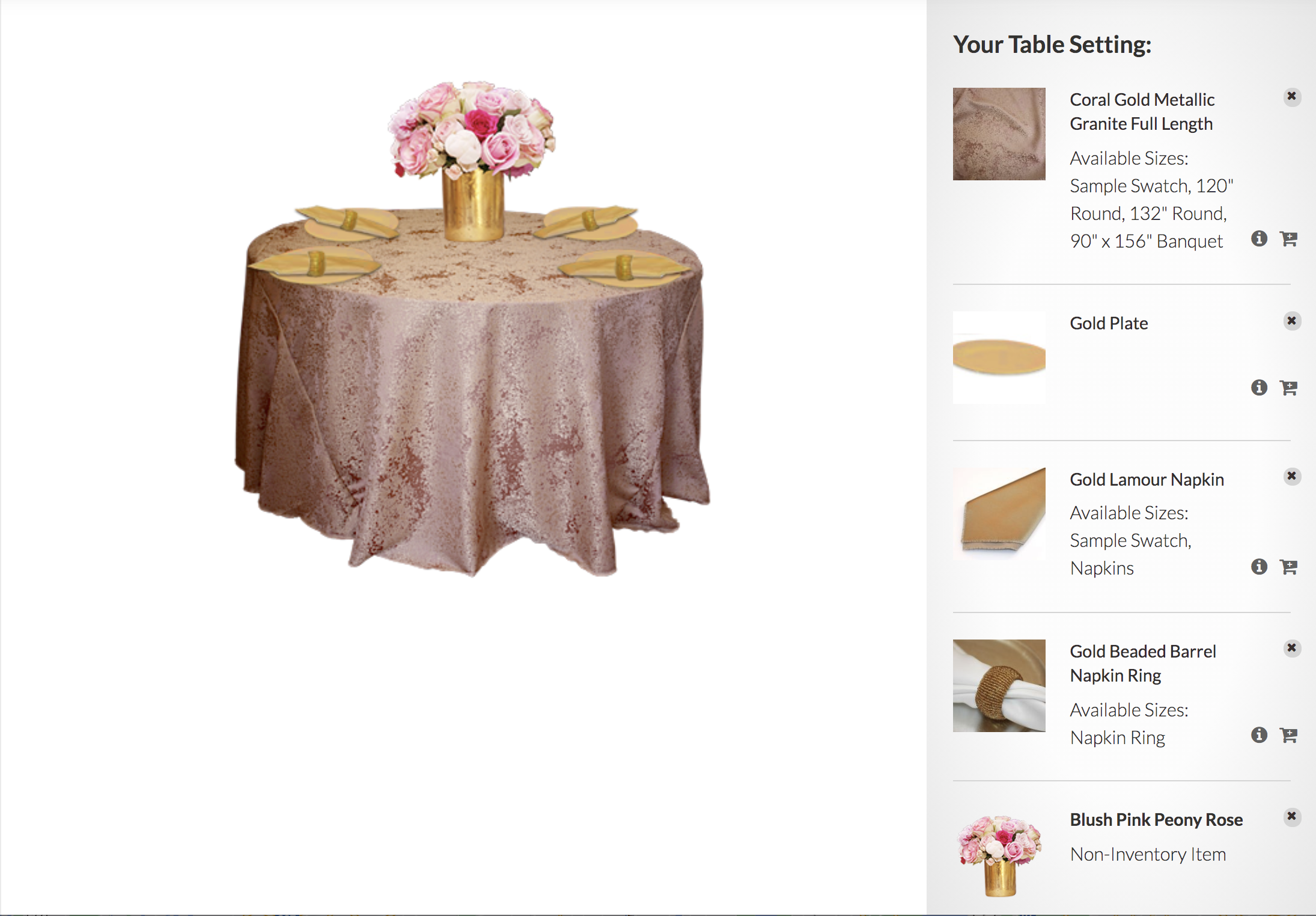Click the Gold Lamour Napkin thumbnail
Viewport: 1316px width, 916px height.
click(999, 514)
